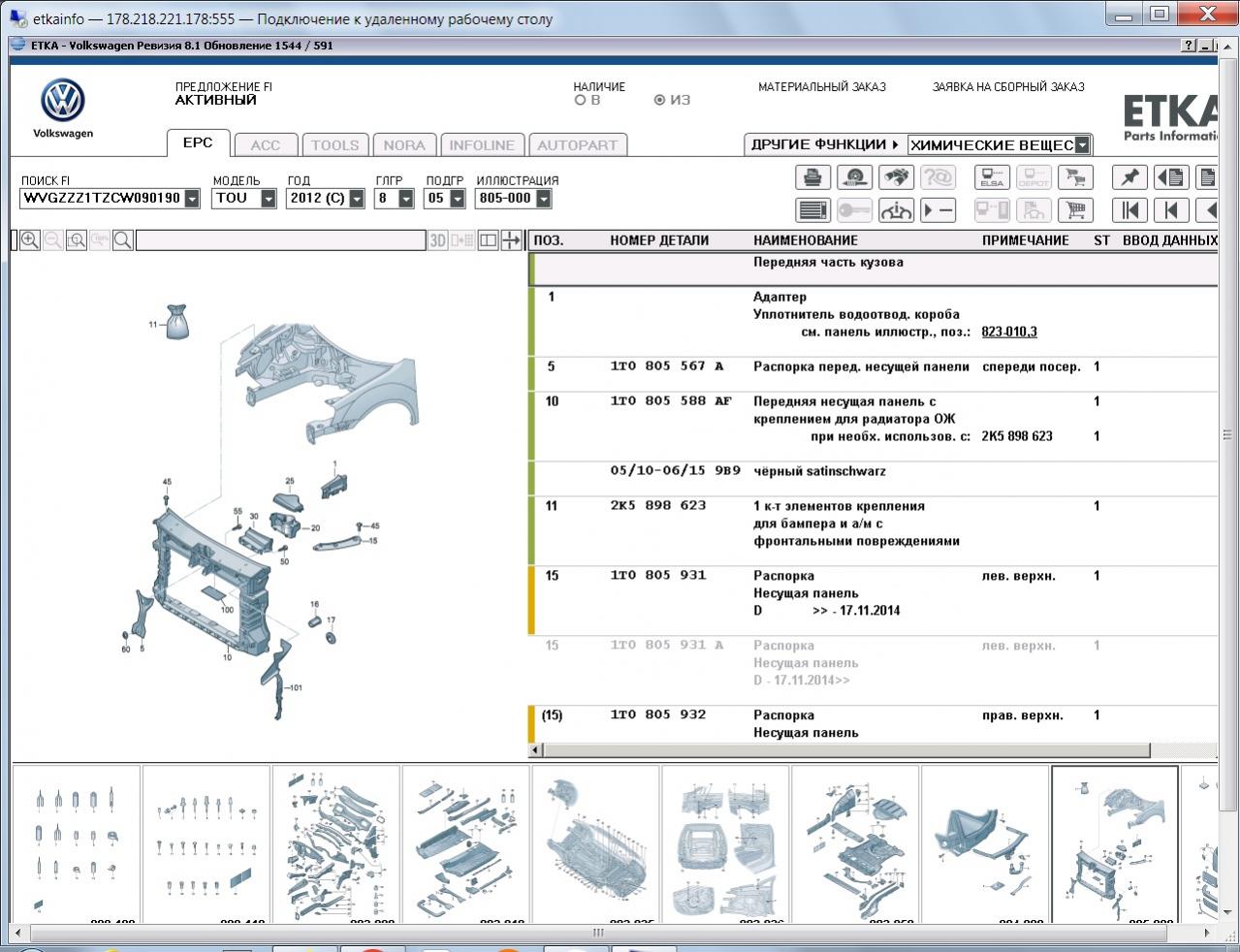The width and height of the screenshot is (1240, 952).
Task: Click the vehicle information icon
Action: tap(896, 210)
